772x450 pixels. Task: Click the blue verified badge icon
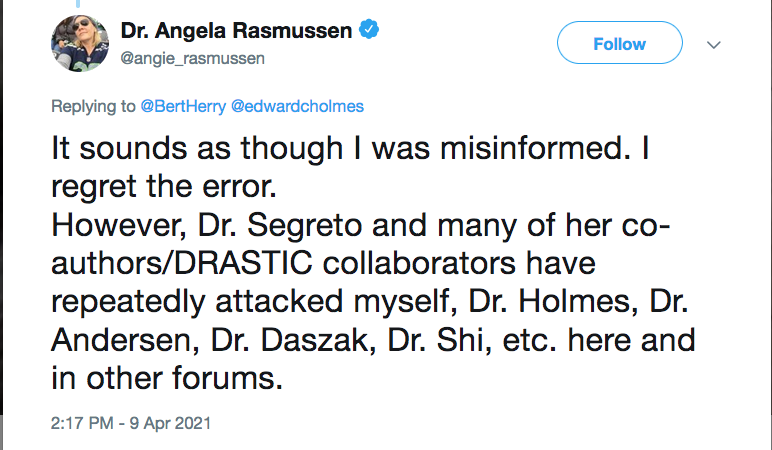369,31
